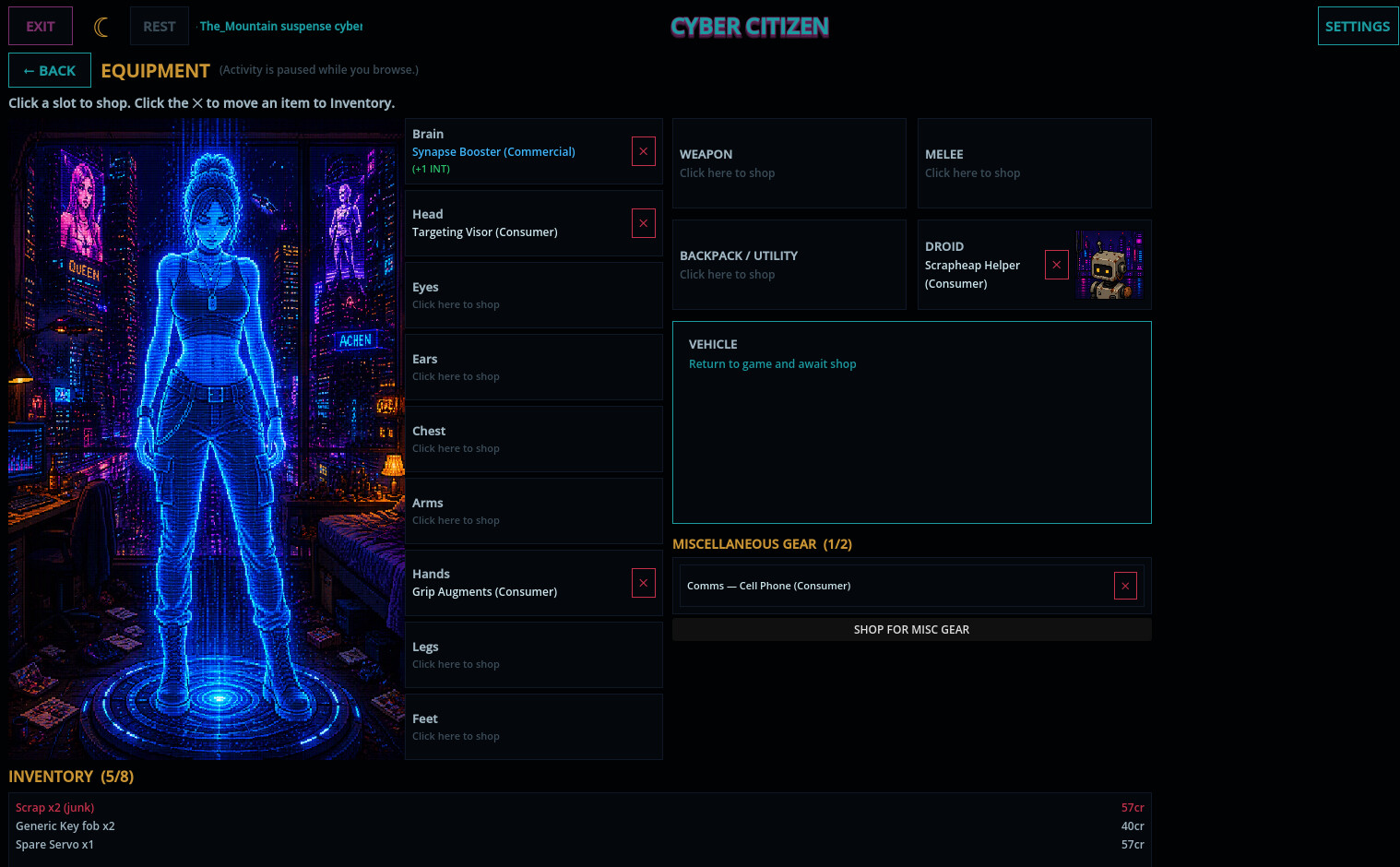Select Targeting Visor (Consumer) in Head slot
1400x867 pixels.
tap(485, 232)
